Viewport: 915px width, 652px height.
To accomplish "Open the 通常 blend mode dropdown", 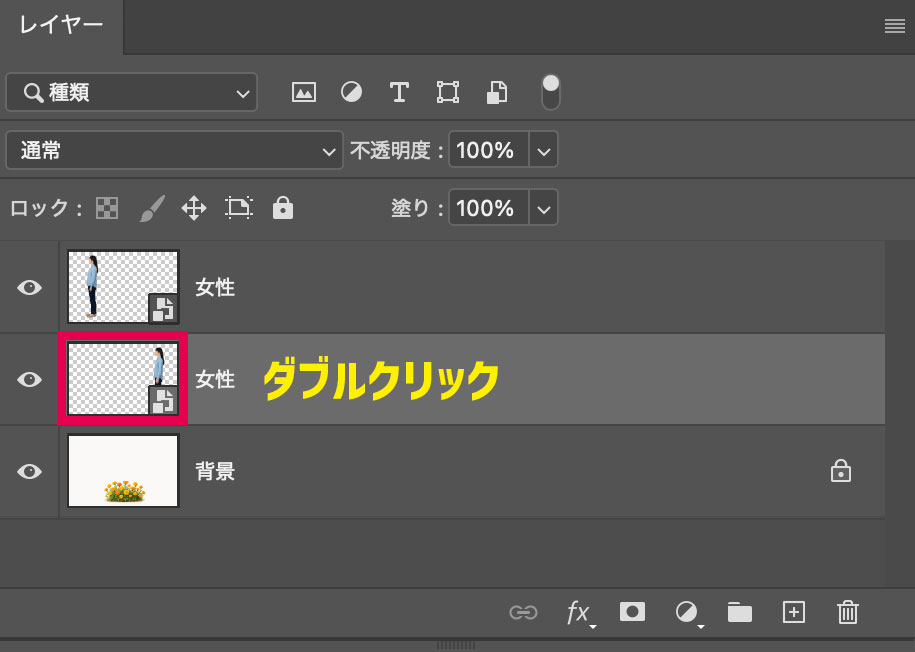I will point(174,151).
